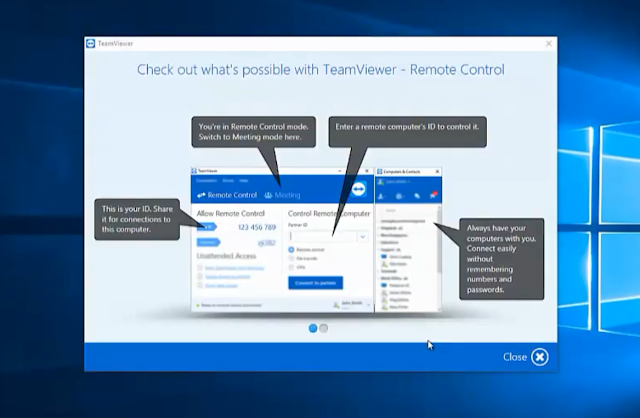The height and width of the screenshot is (418, 640).
Task: Open the John Smith account dropdown
Action: pyautogui.click(x=352, y=305)
